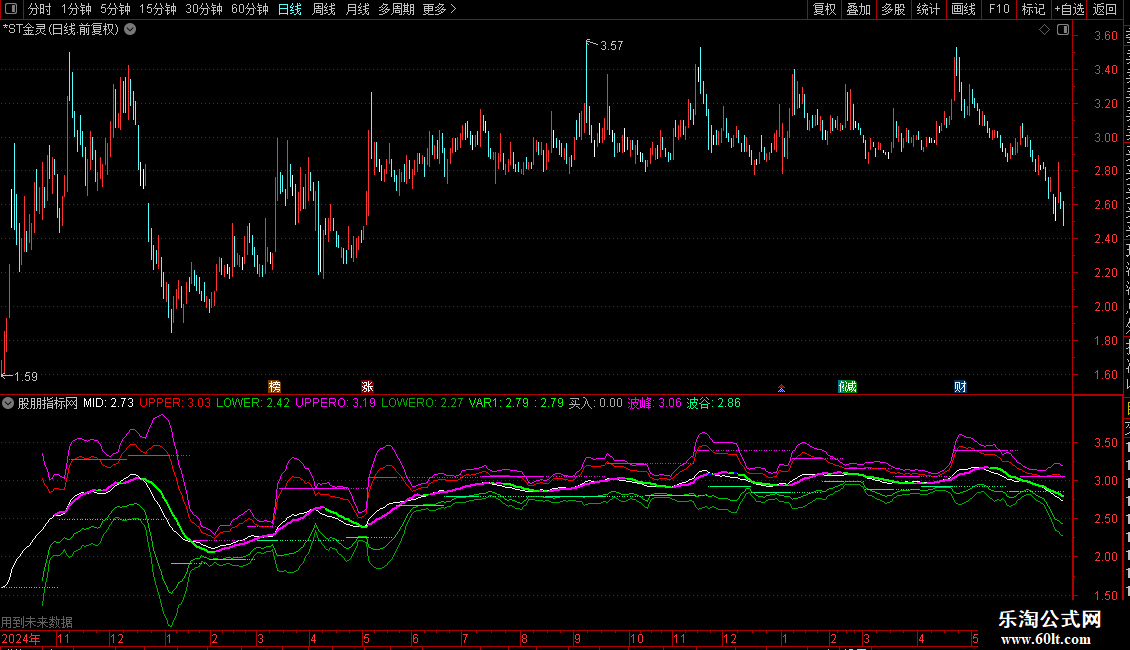Select the 日线 daily period tab
This screenshot has height=650, width=1130.
coord(290,9)
